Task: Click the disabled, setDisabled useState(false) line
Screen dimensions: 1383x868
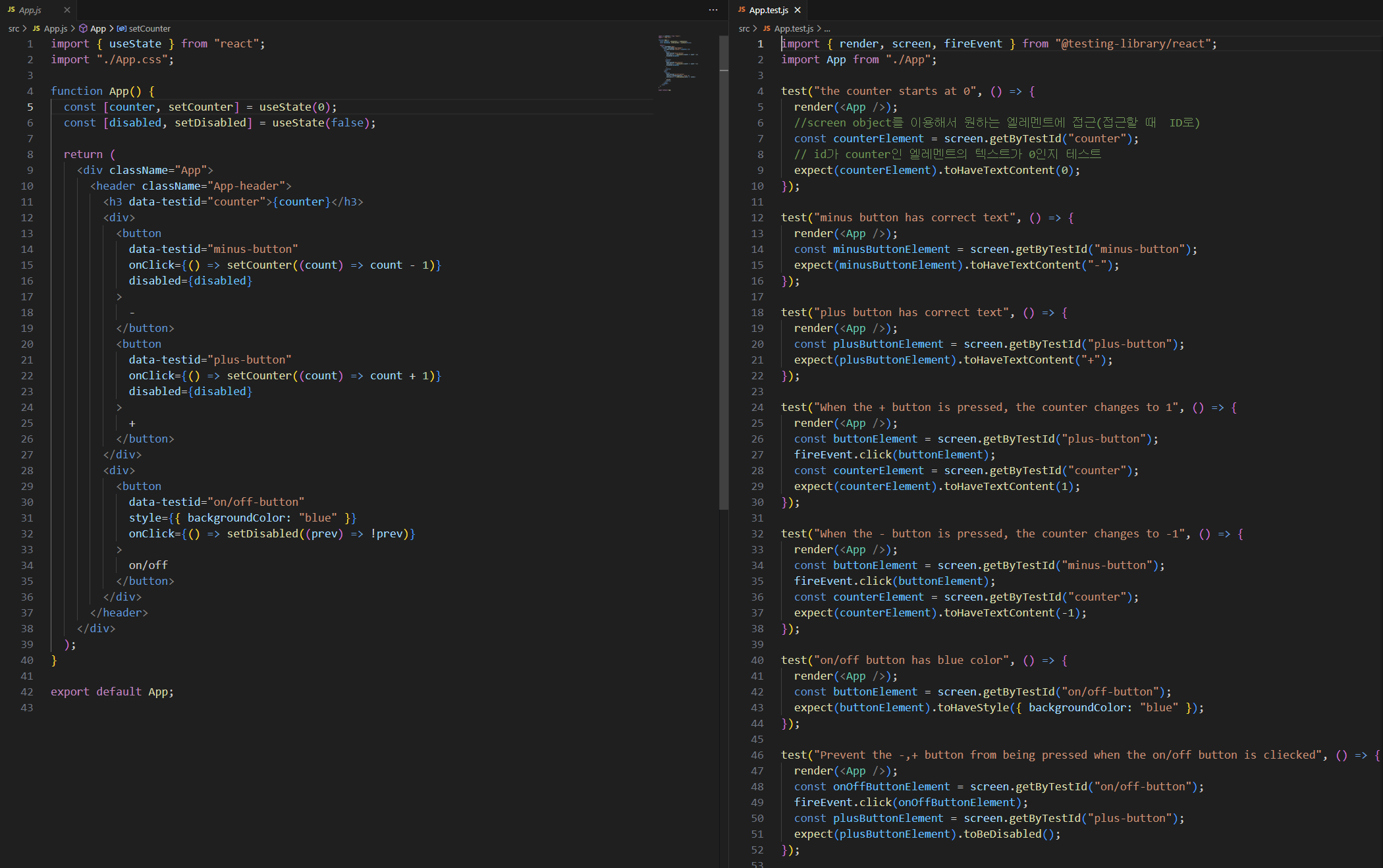Action: point(220,122)
